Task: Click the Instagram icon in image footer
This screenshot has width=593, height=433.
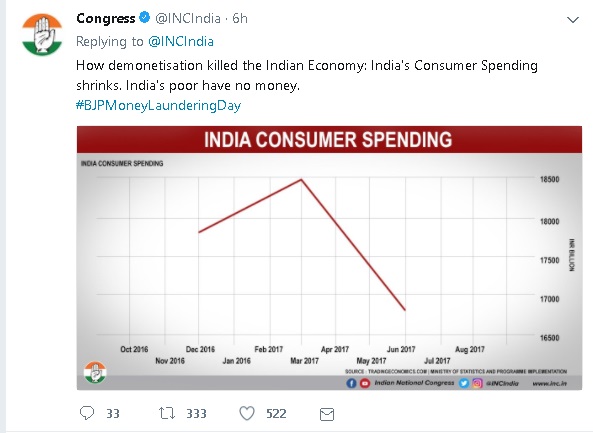Action: [477, 383]
